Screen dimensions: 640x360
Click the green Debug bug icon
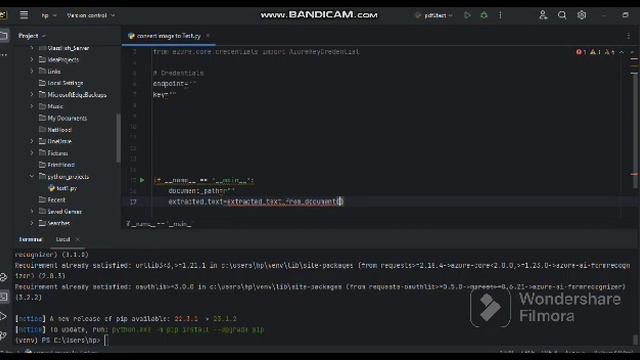484,16
